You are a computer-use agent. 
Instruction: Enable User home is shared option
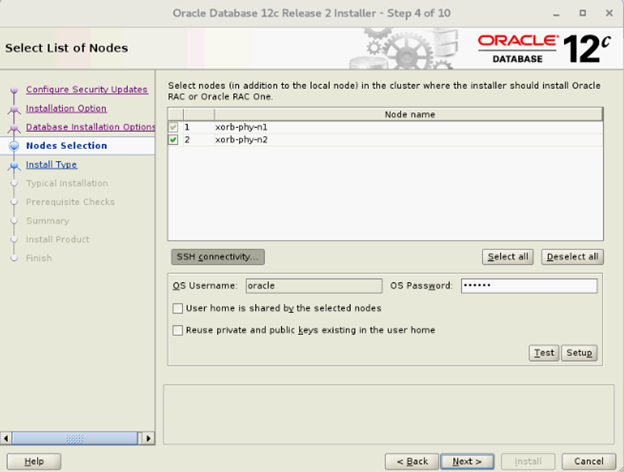tap(178, 308)
